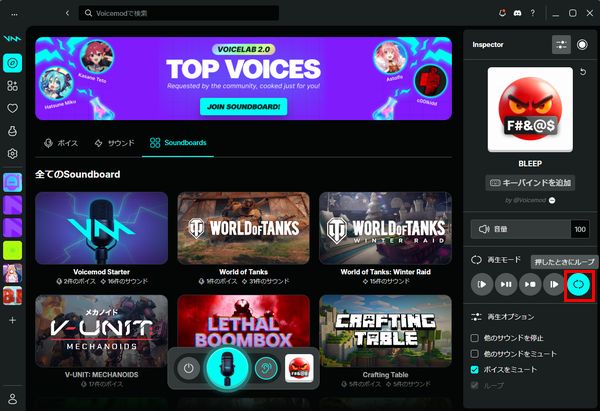Viewport: 600px width, 411px height.
Task: Adjust the 音量 volume slider
Action: (521, 229)
